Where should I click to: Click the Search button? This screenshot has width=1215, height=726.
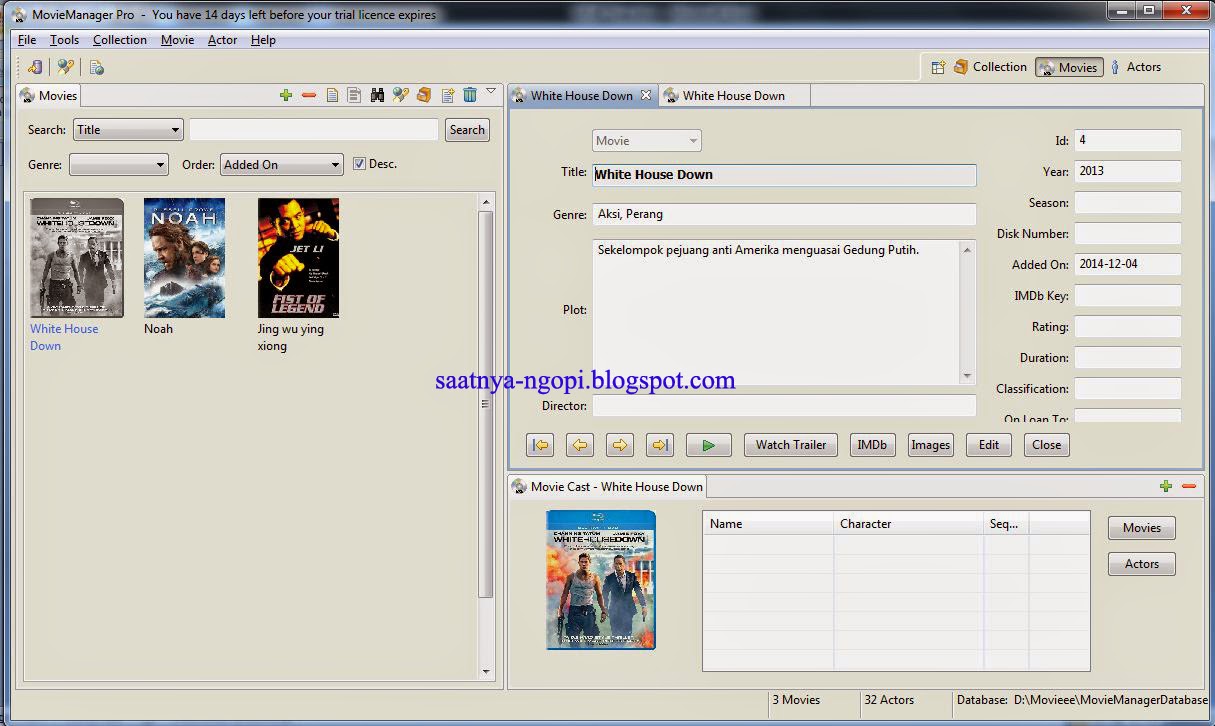tap(467, 130)
